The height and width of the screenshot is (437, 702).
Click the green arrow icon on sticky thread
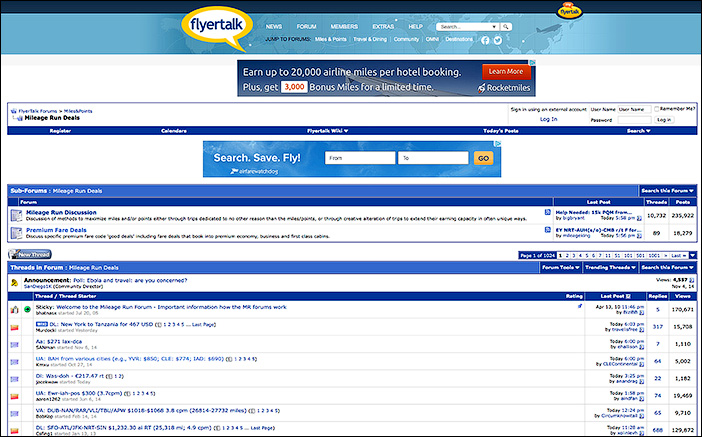click(27, 309)
